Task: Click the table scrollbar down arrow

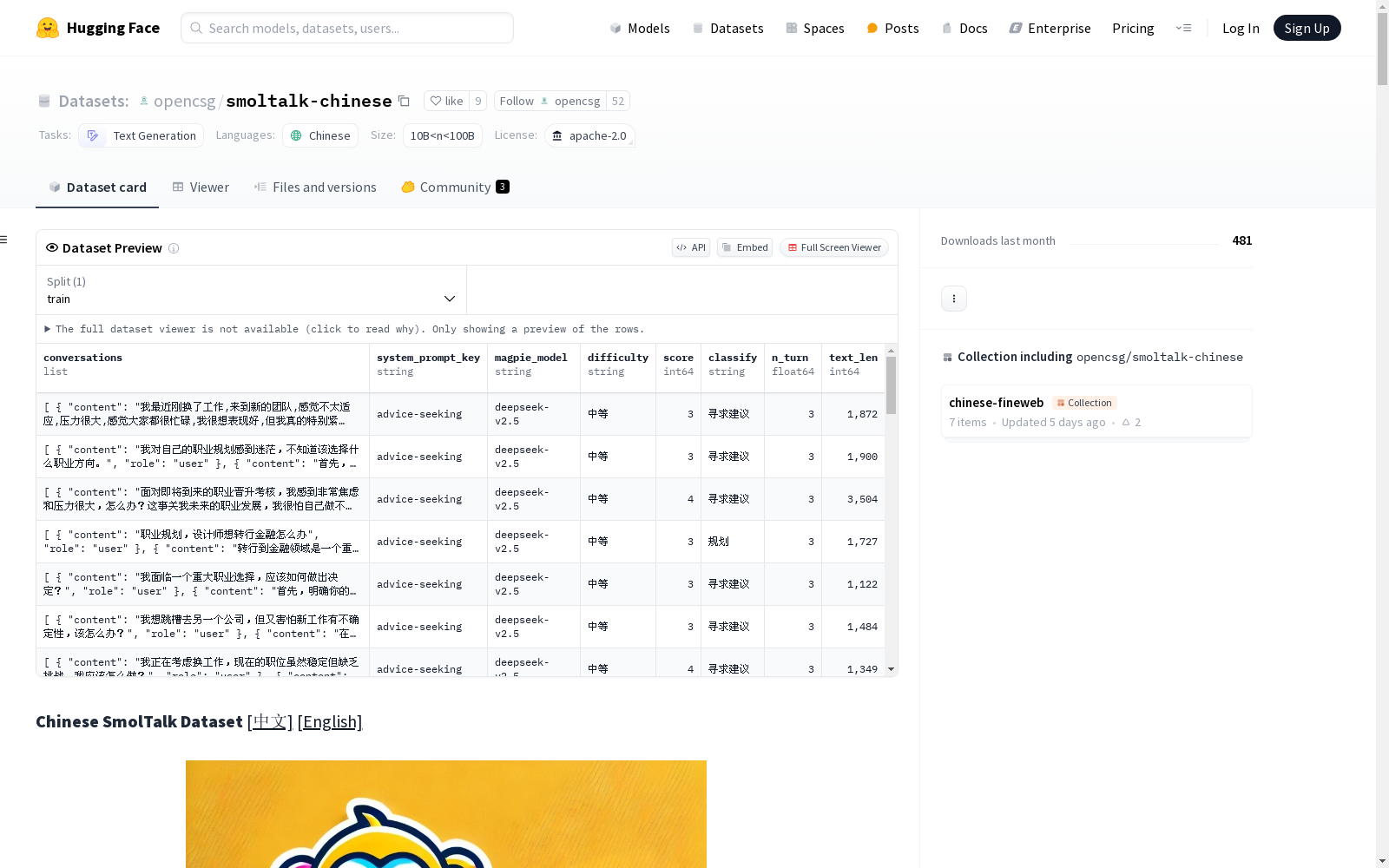Action: (891, 669)
